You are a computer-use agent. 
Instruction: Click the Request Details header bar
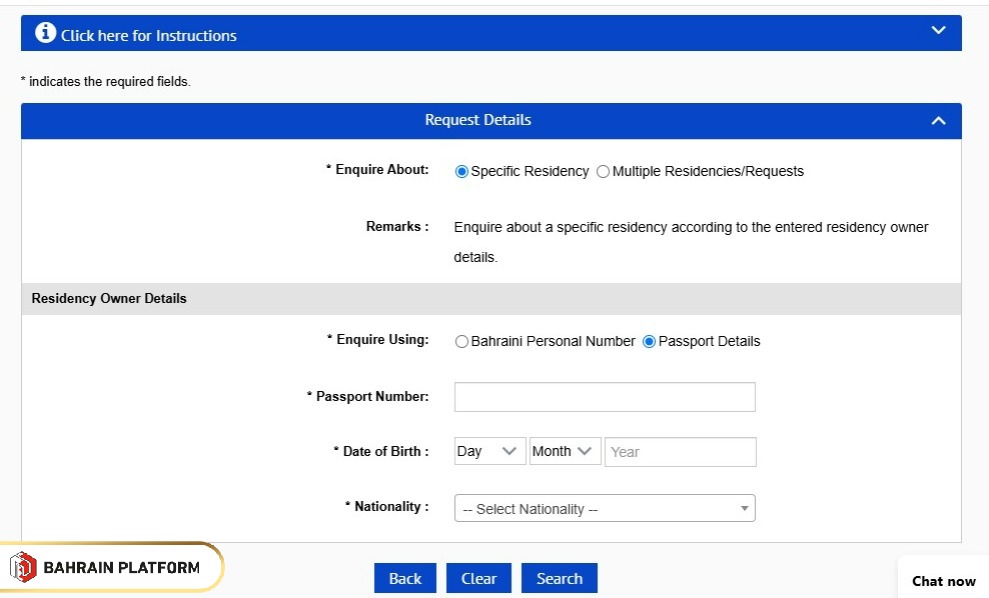pyautogui.click(x=478, y=121)
